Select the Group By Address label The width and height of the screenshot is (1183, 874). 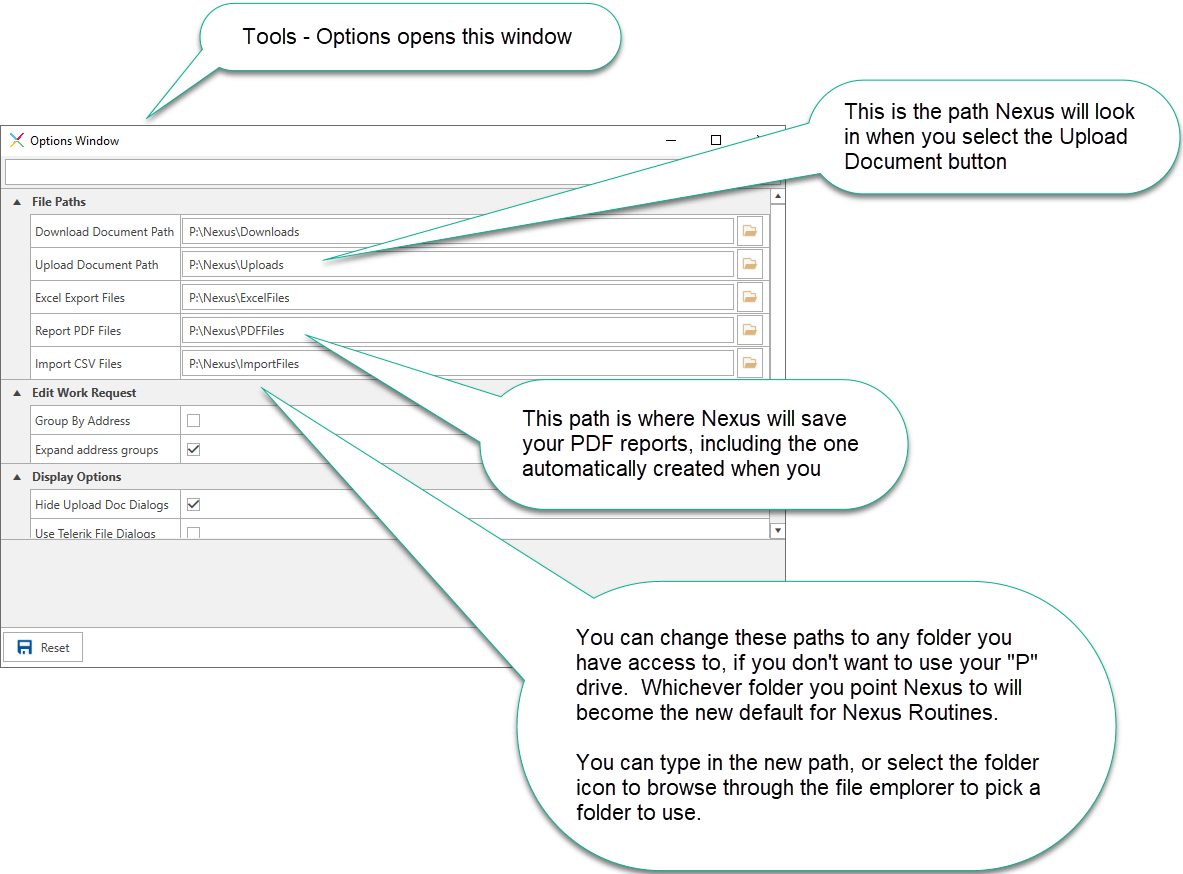coord(82,421)
